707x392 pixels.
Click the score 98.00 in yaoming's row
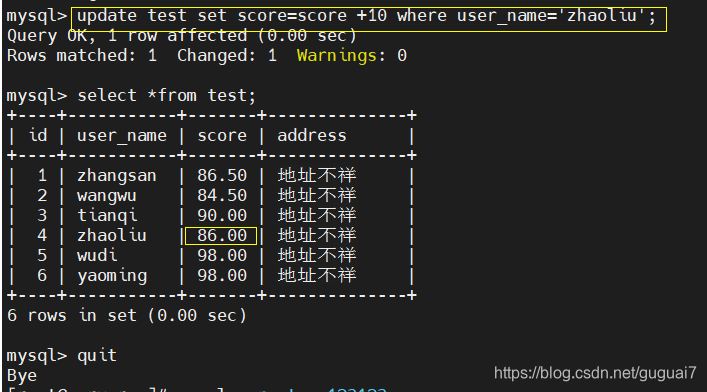click(x=222, y=275)
